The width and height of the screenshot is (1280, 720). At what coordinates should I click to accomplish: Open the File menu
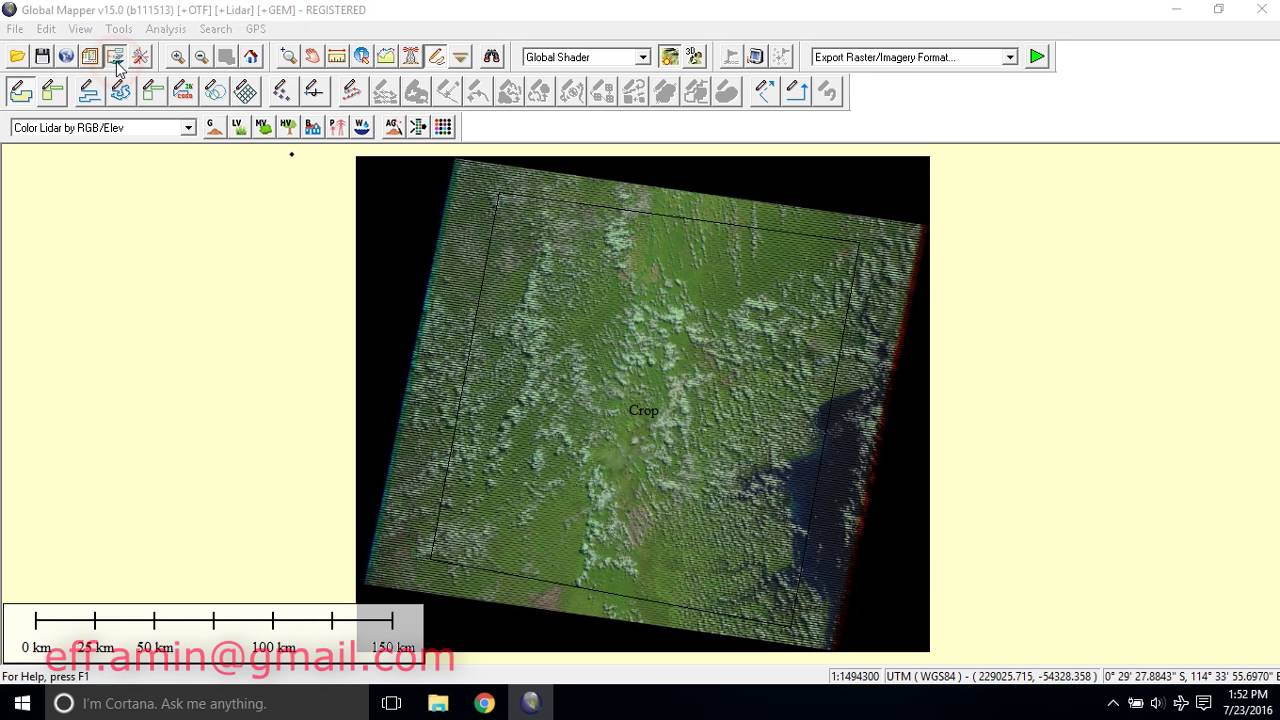[15, 29]
